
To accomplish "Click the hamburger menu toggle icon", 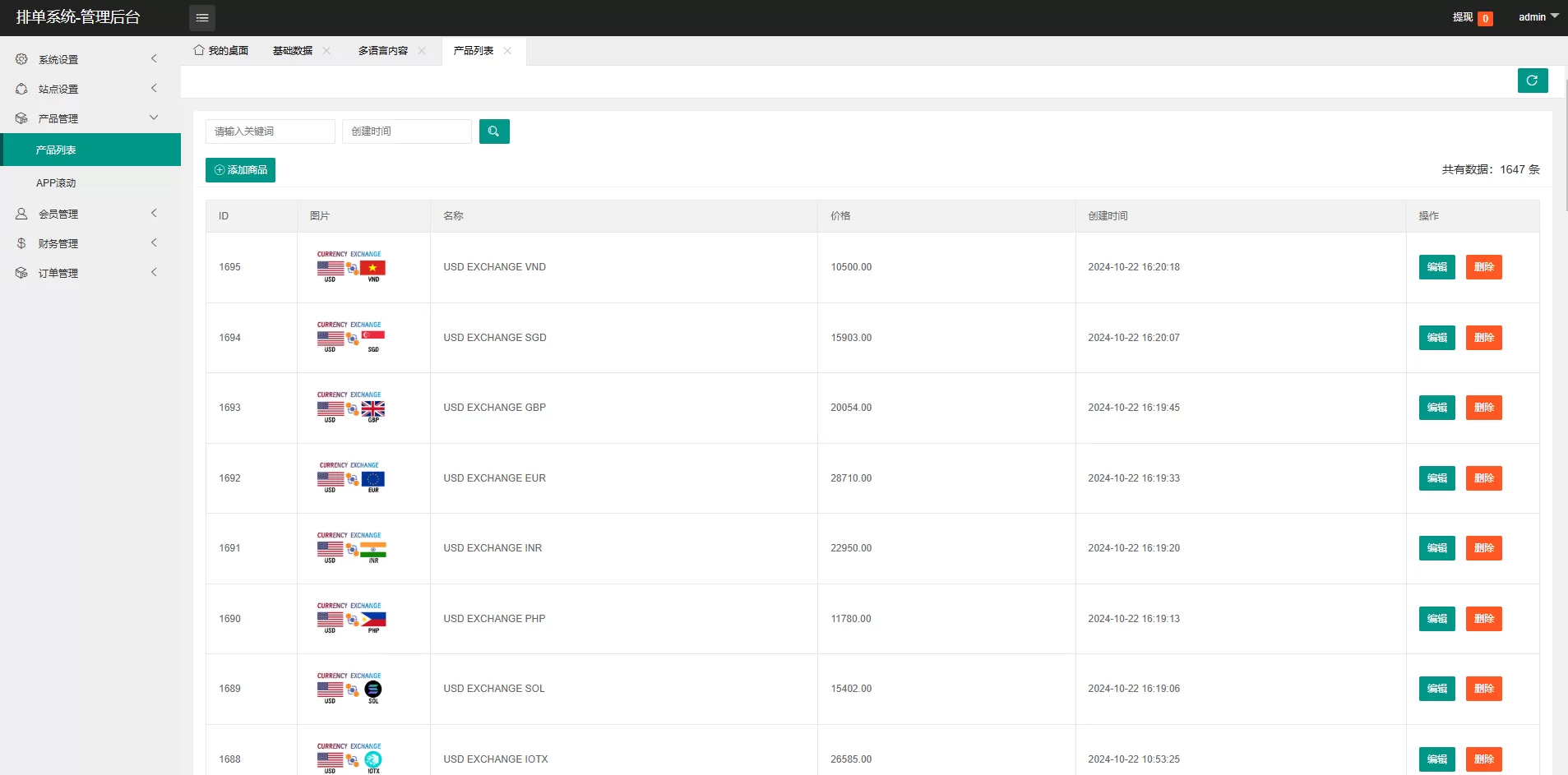I will [x=201, y=17].
